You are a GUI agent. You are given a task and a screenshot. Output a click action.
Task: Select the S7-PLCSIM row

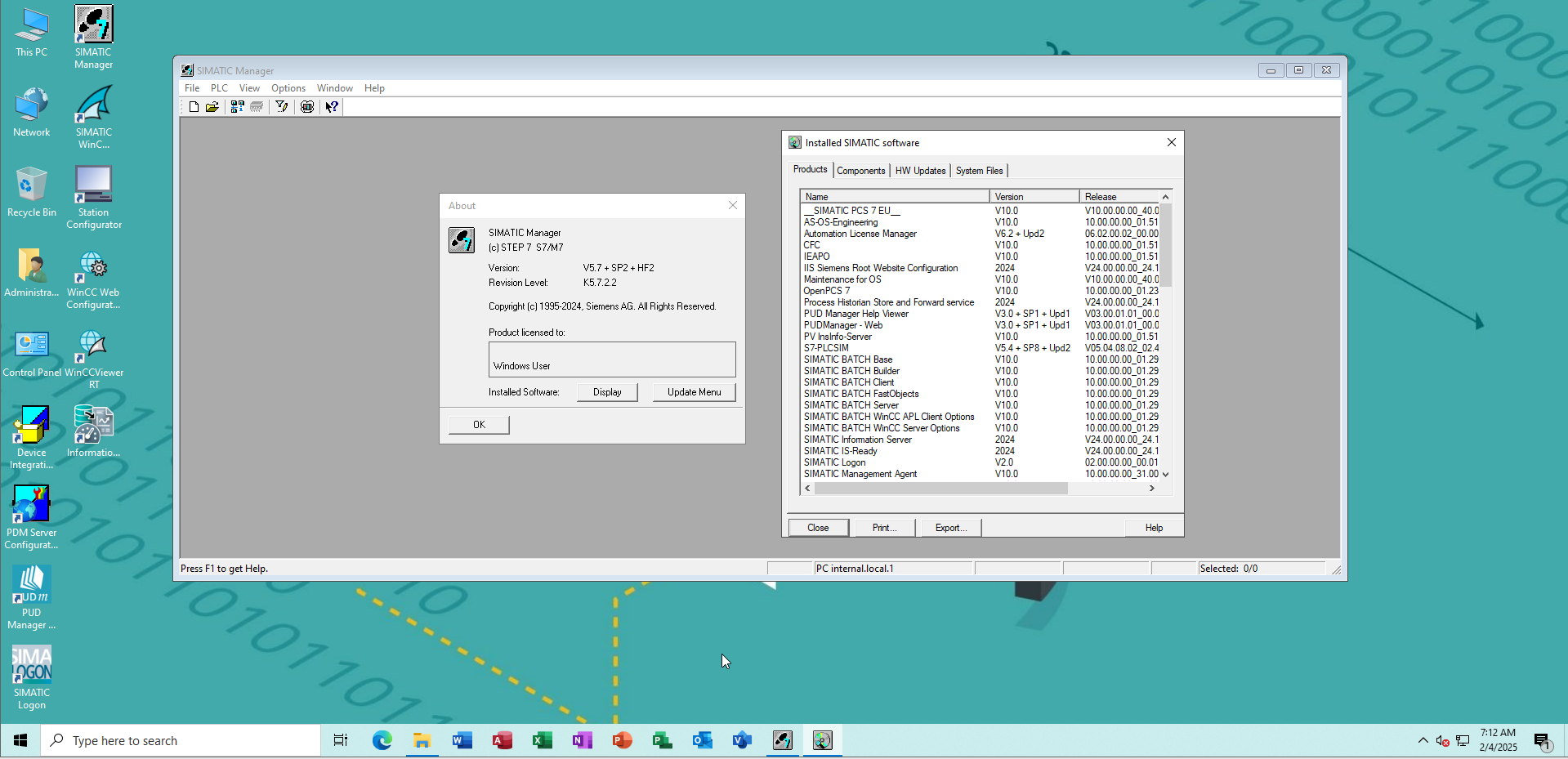(981, 348)
